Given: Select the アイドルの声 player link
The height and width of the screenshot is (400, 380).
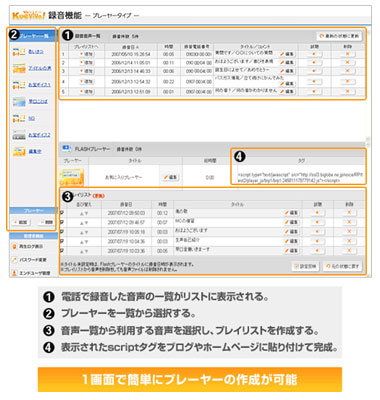Looking at the screenshot, I should [x=40, y=68].
